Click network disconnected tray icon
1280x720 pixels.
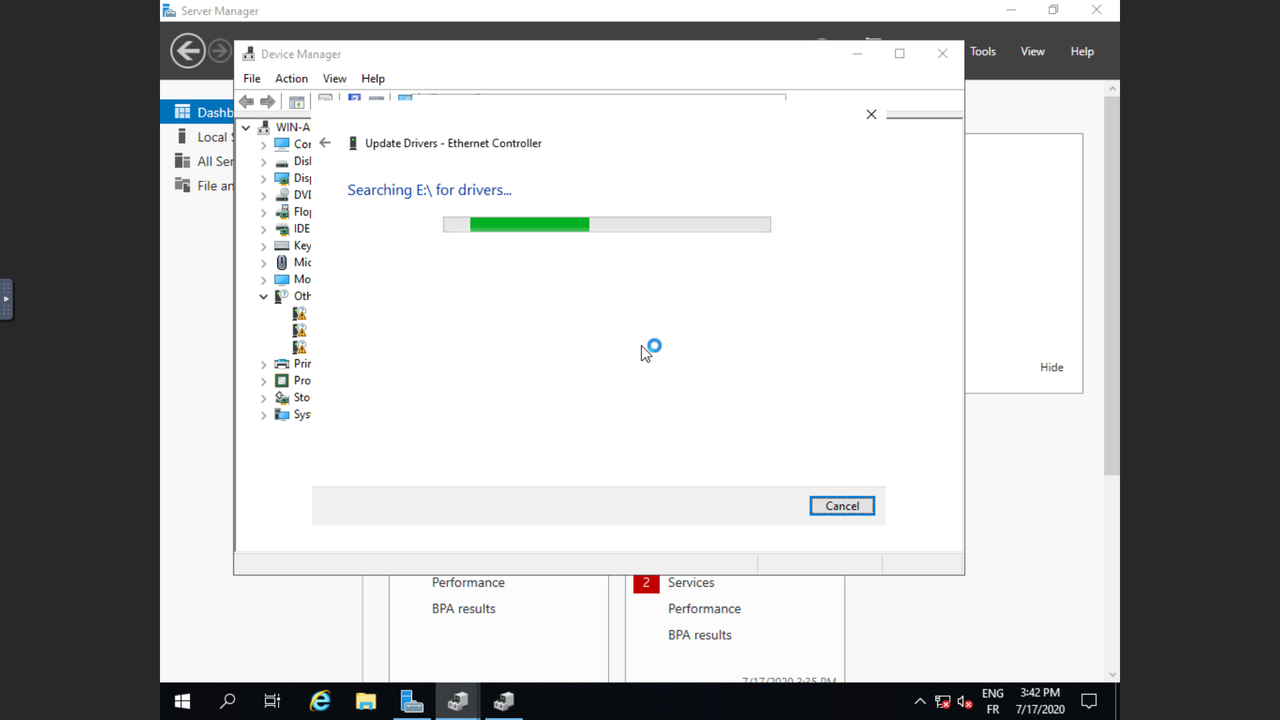point(943,702)
